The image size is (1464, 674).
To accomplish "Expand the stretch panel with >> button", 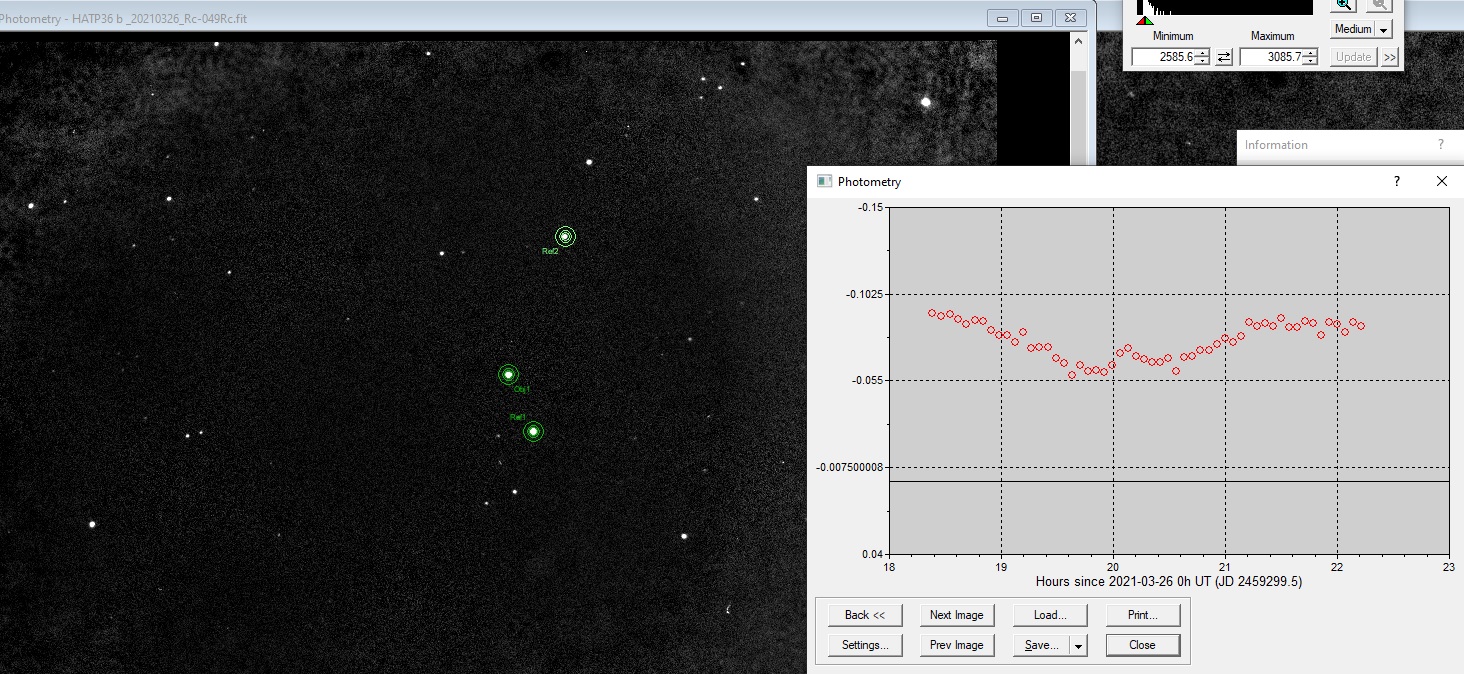I will pyautogui.click(x=1389, y=57).
